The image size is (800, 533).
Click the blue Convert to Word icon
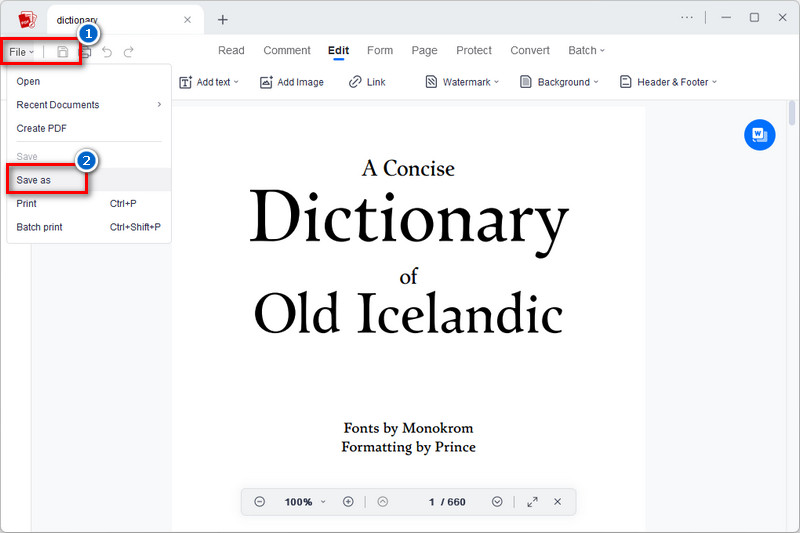[x=759, y=134]
